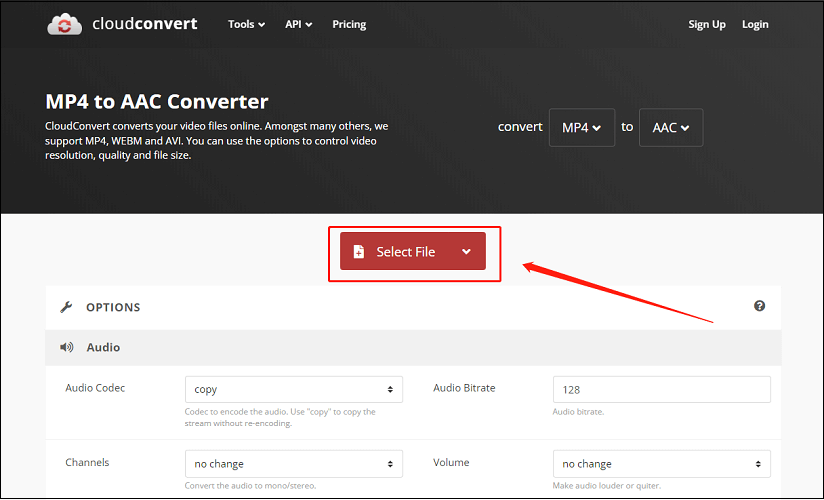Click the Audio Bitrate label
The width and height of the screenshot is (824, 500).
pos(464,388)
